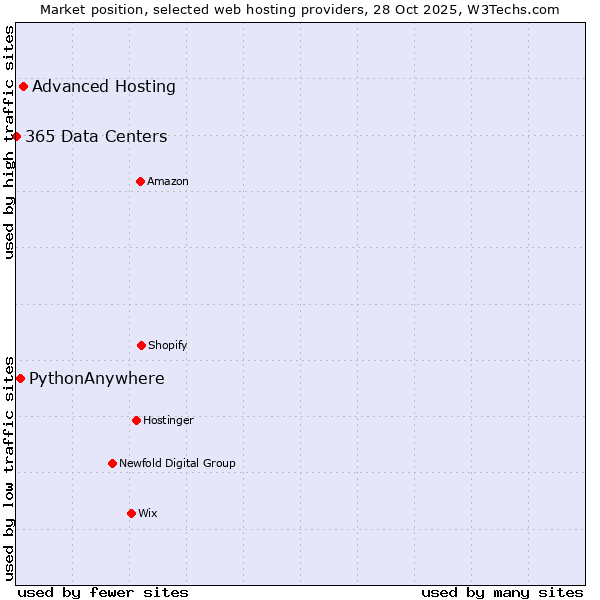This screenshot has height=600, width=600.
Task: Click the Amazon data point marker
Action: click(140, 181)
